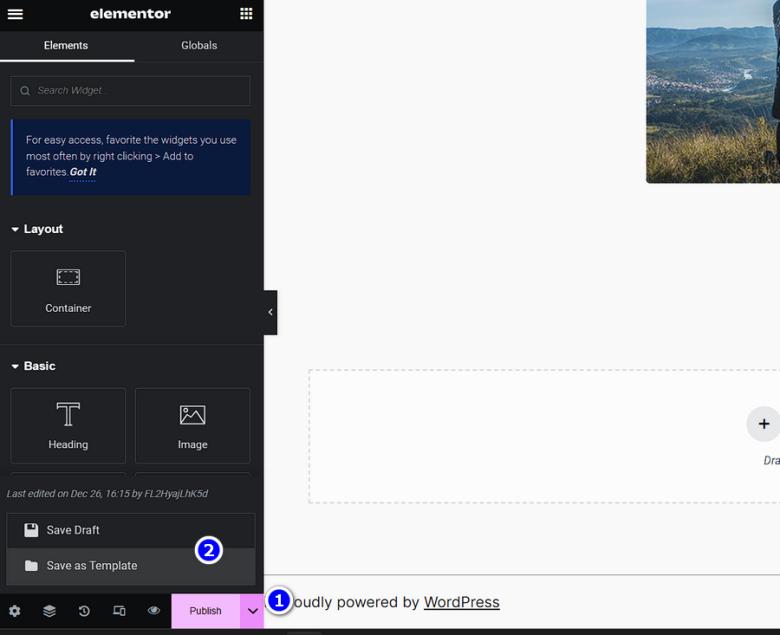Image resolution: width=780 pixels, height=635 pixels.
Task: Select the Container layout widget
Action: pos(68,288)
